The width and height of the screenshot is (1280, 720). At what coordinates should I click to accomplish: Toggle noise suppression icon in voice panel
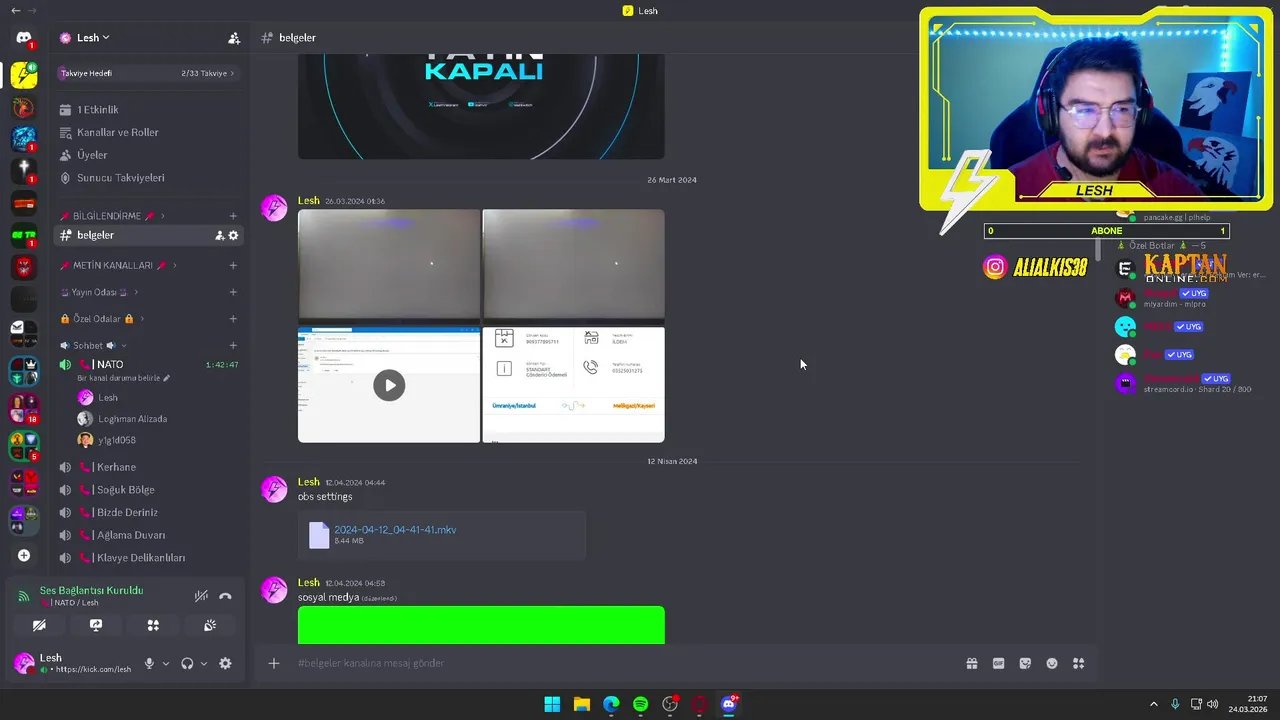point(201,596)
